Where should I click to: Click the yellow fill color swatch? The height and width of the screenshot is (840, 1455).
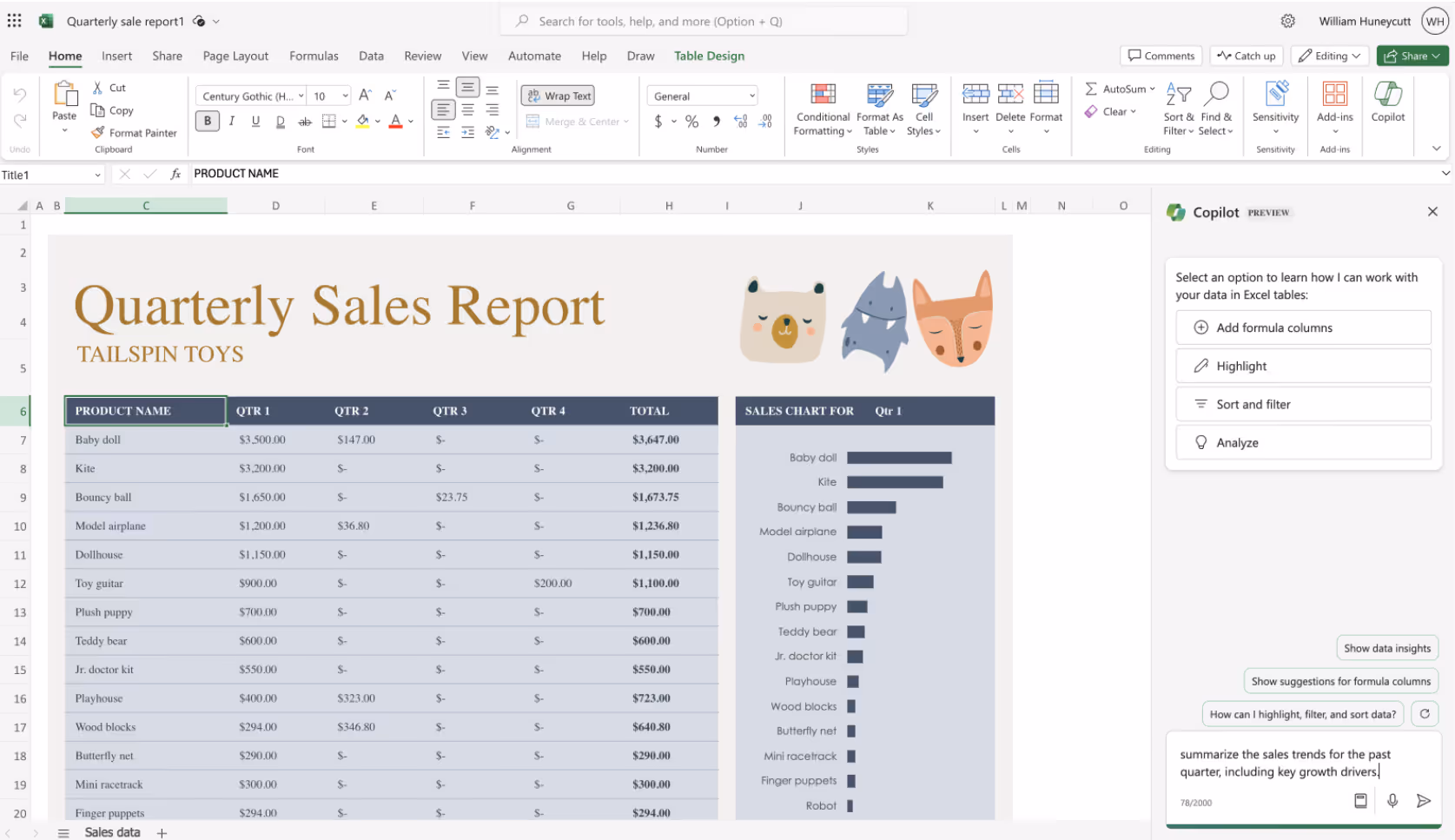coord(363,122)
